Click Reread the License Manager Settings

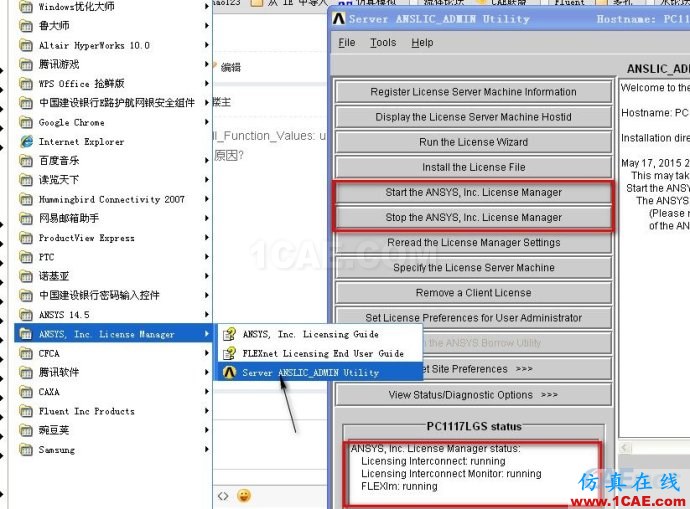(473, 242)
